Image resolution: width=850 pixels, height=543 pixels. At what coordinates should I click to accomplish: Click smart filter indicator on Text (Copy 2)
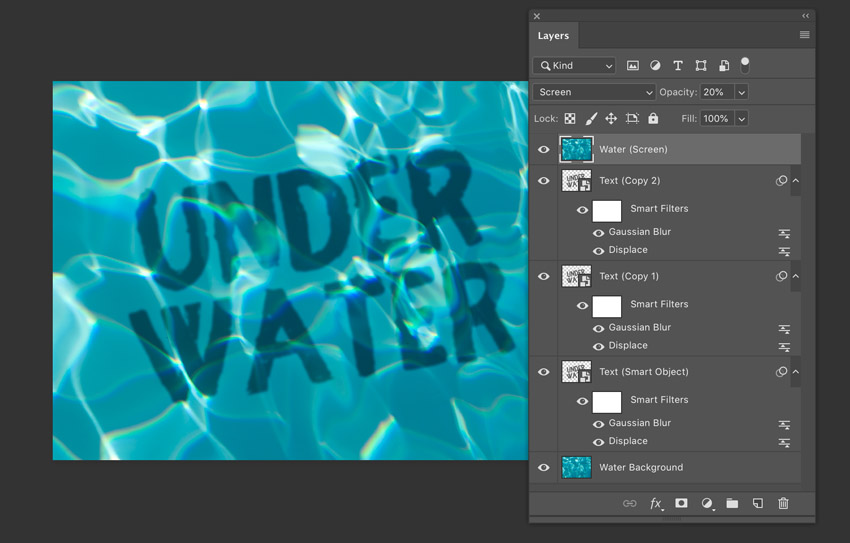click(781, 180)
